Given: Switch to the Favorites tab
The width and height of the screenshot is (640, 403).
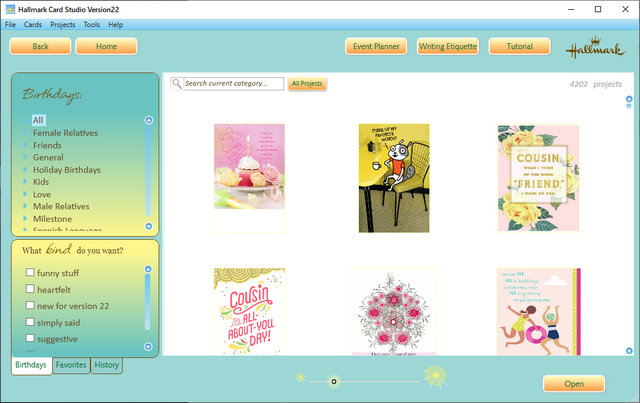Looking at the screenshot, I should pos(71,365).
